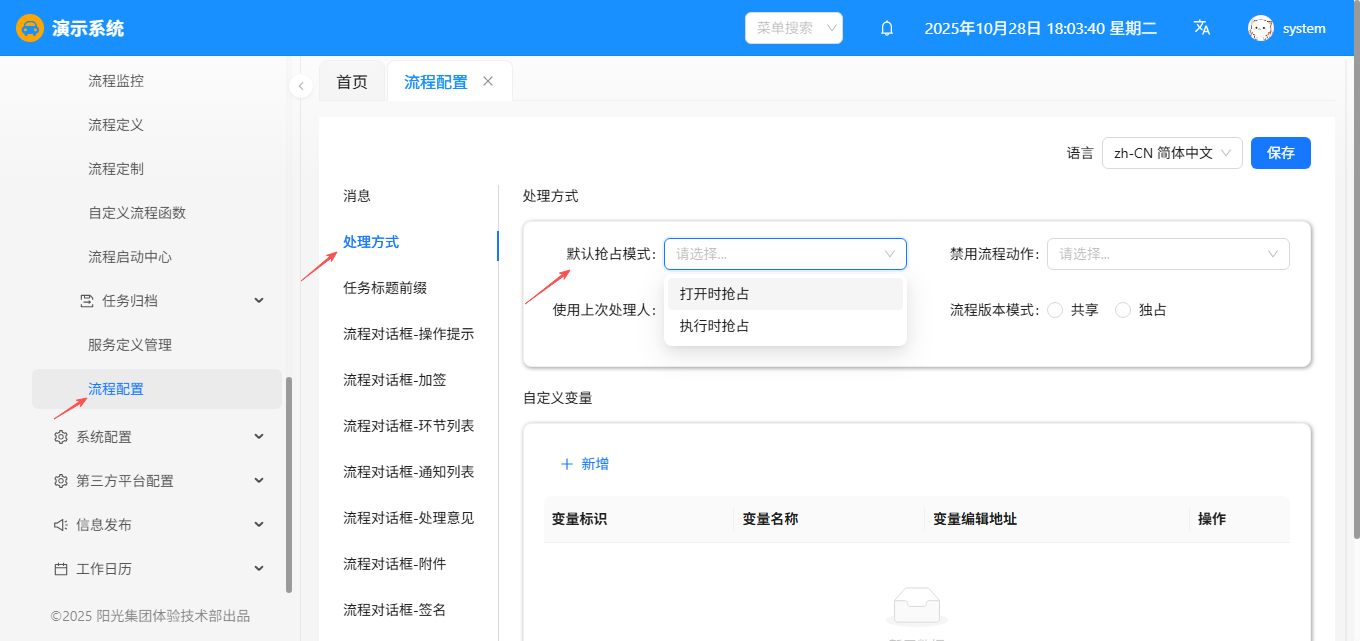The width and height of the screenshot is (1360, 641).
Task: Click the notification bell icon
Action: click(886, 28)
